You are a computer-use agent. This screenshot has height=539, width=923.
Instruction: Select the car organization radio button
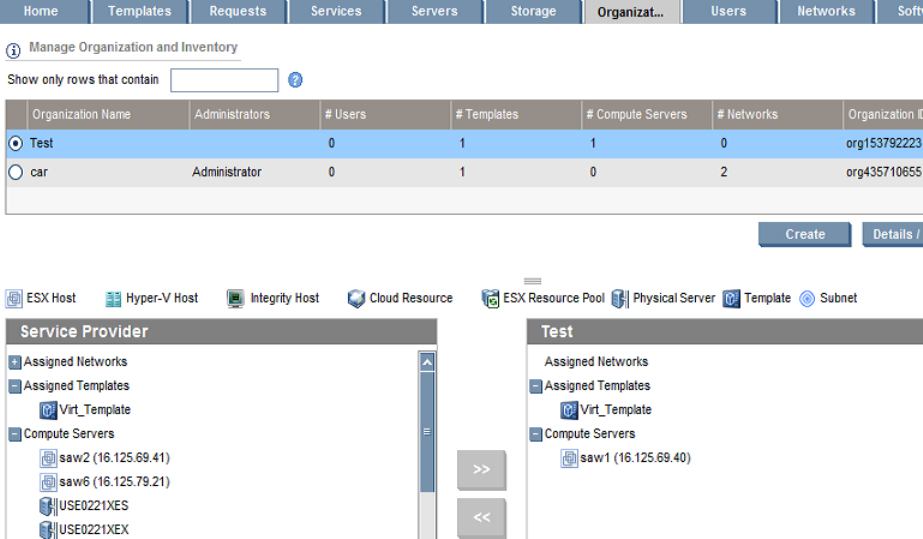tap(15, 172)
